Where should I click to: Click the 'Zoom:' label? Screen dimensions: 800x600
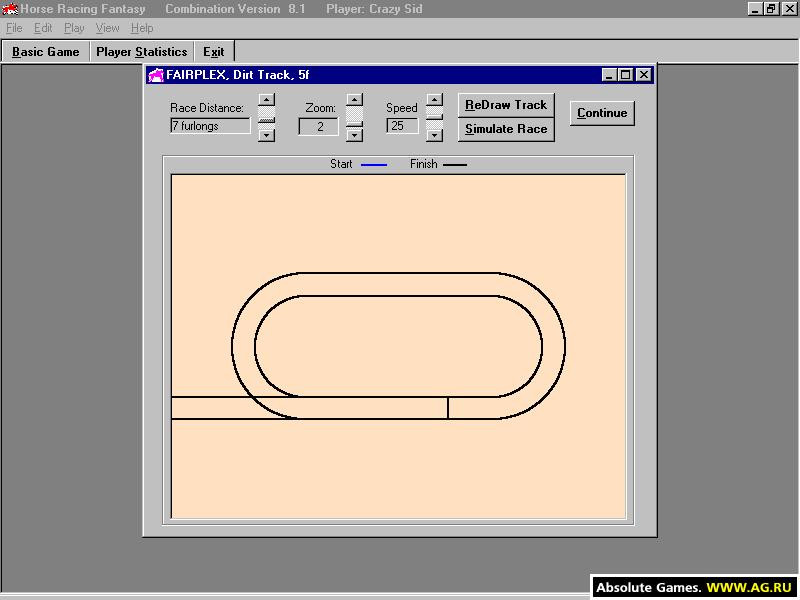(320, 108)
